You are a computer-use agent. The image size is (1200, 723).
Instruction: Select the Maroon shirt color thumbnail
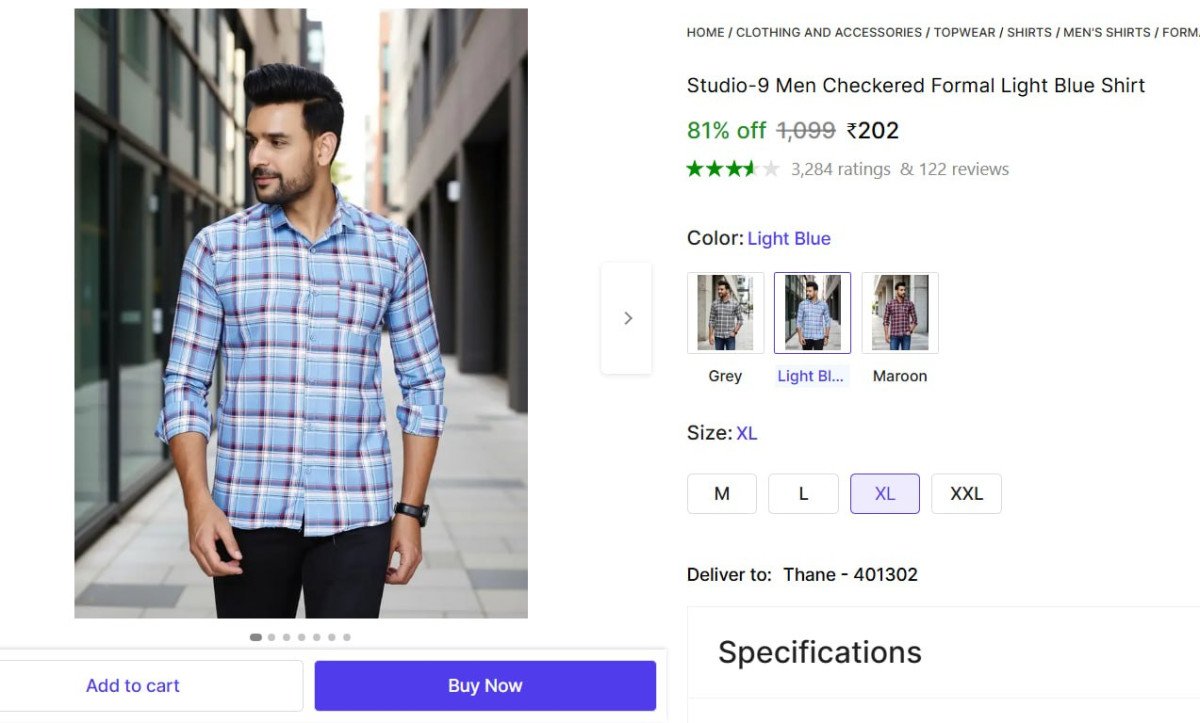point(899,311)
